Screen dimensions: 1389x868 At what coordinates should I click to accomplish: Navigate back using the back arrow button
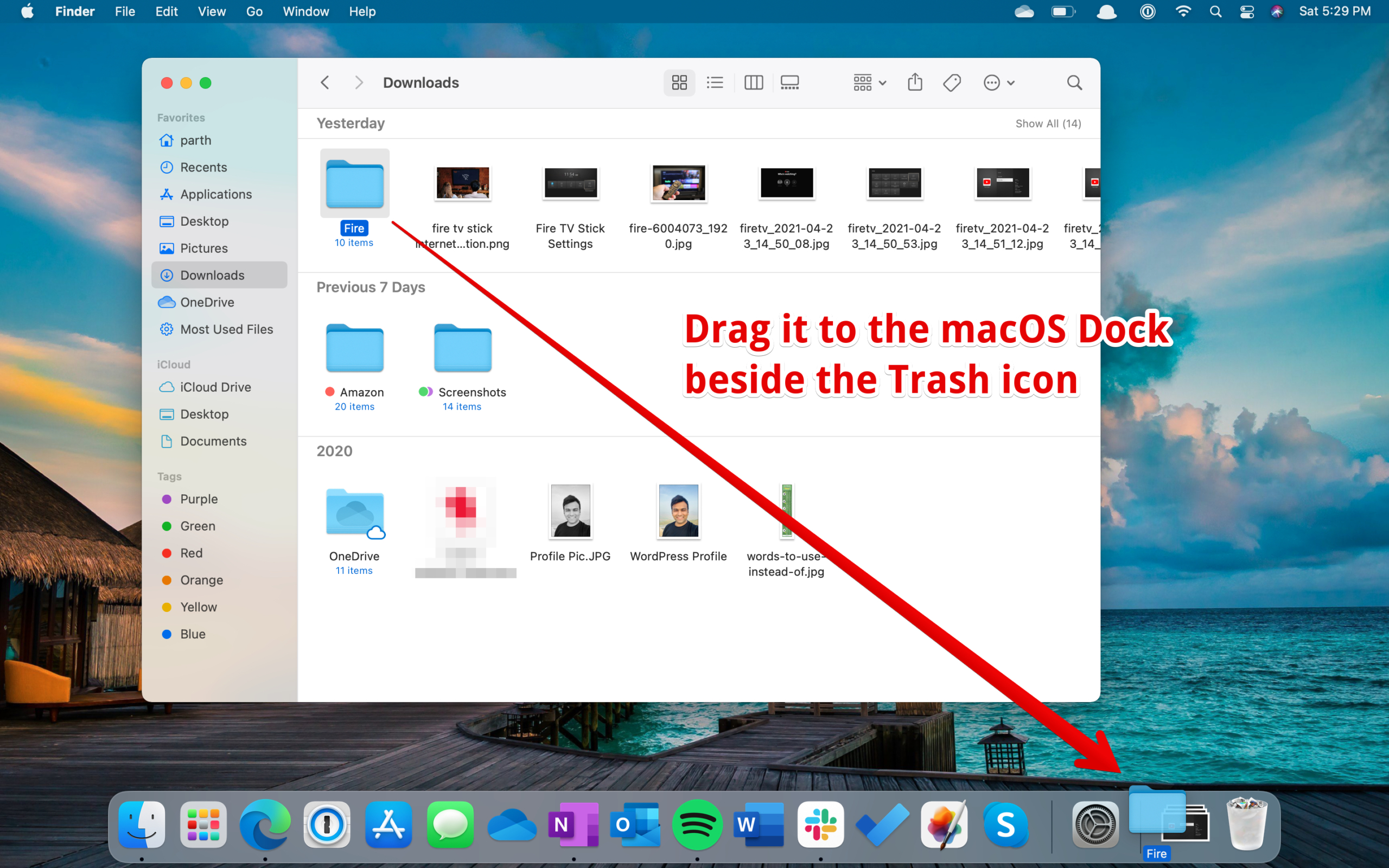(326, 82)
